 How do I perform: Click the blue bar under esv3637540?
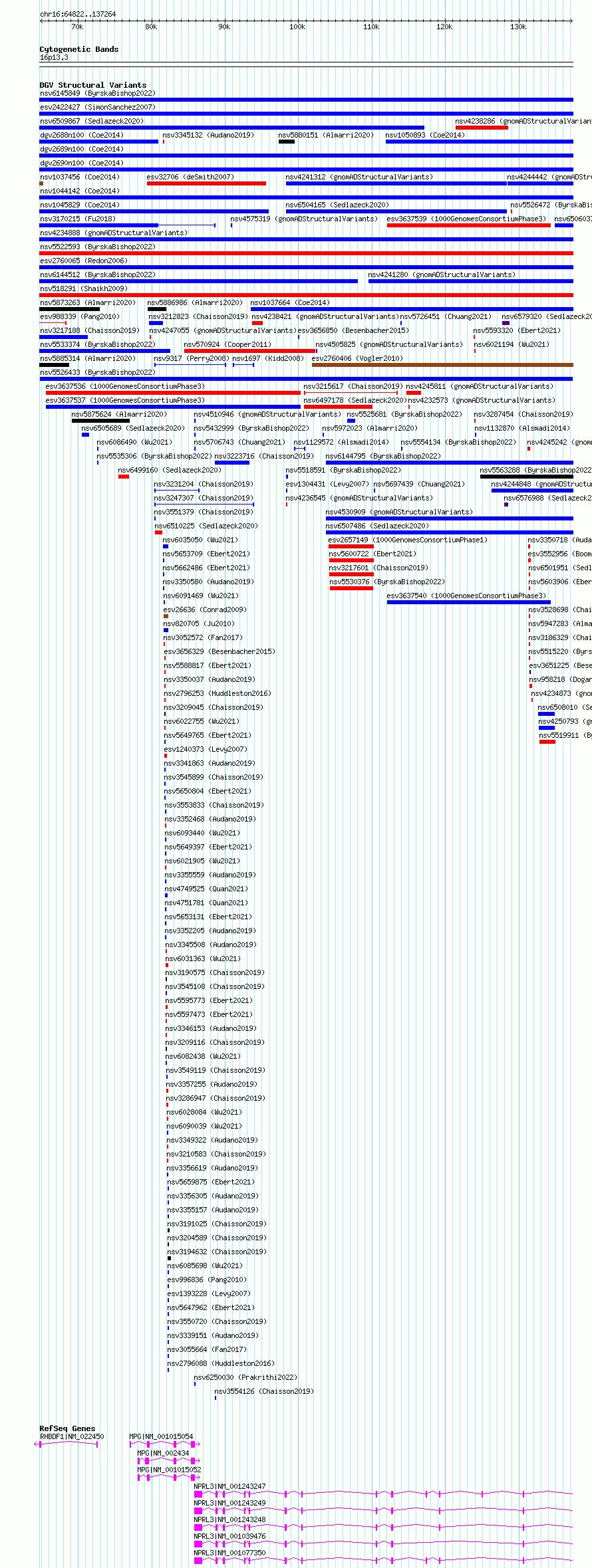pos(469,602)
